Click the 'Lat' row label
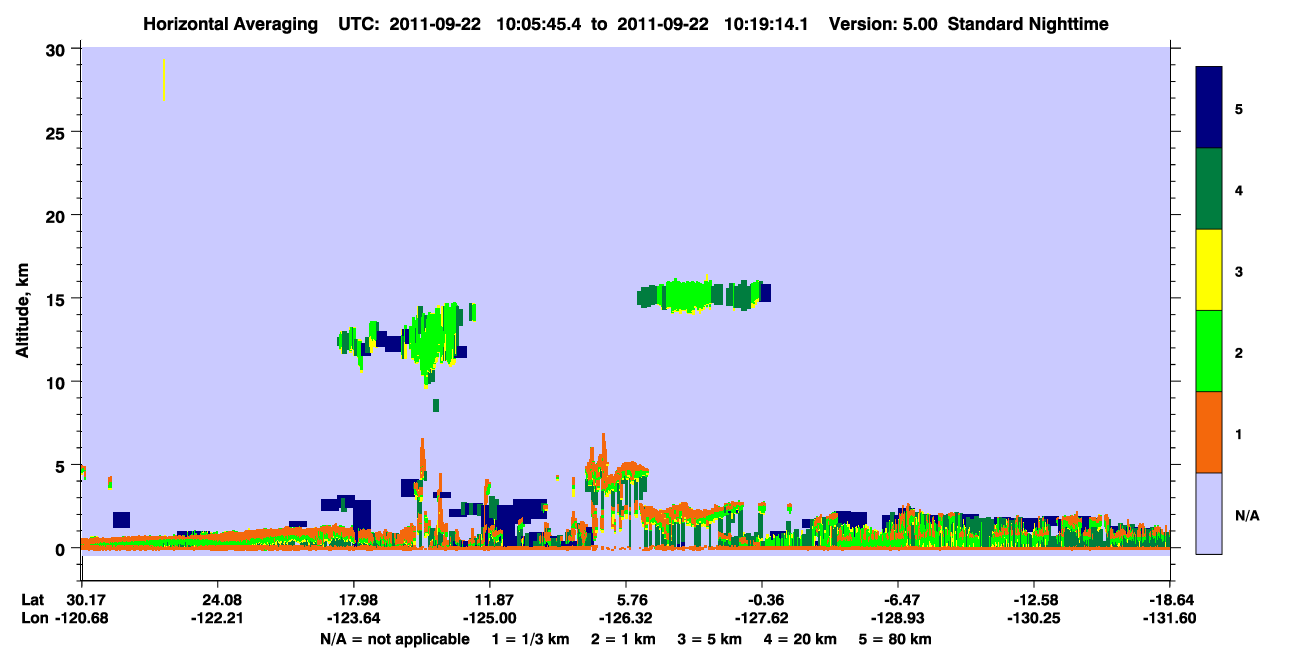 tap(32, 600)
